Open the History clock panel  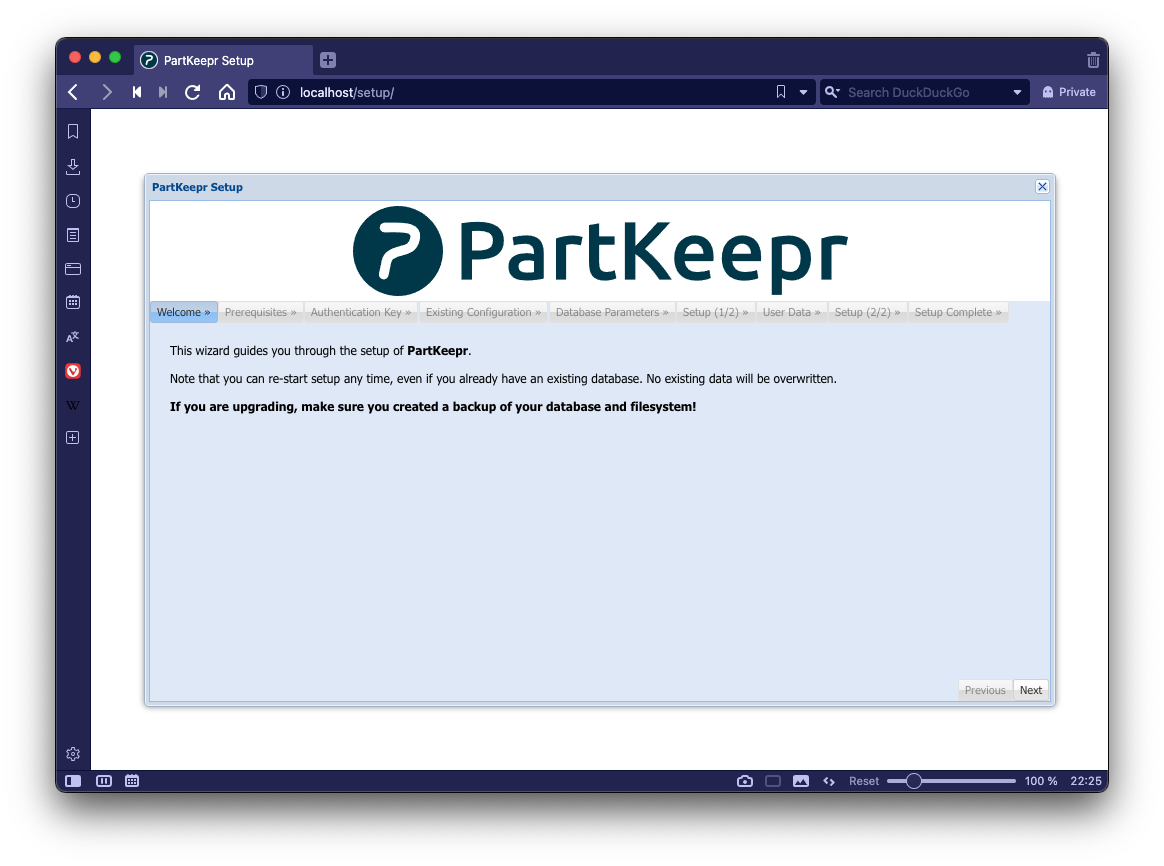tap(73, 201)
